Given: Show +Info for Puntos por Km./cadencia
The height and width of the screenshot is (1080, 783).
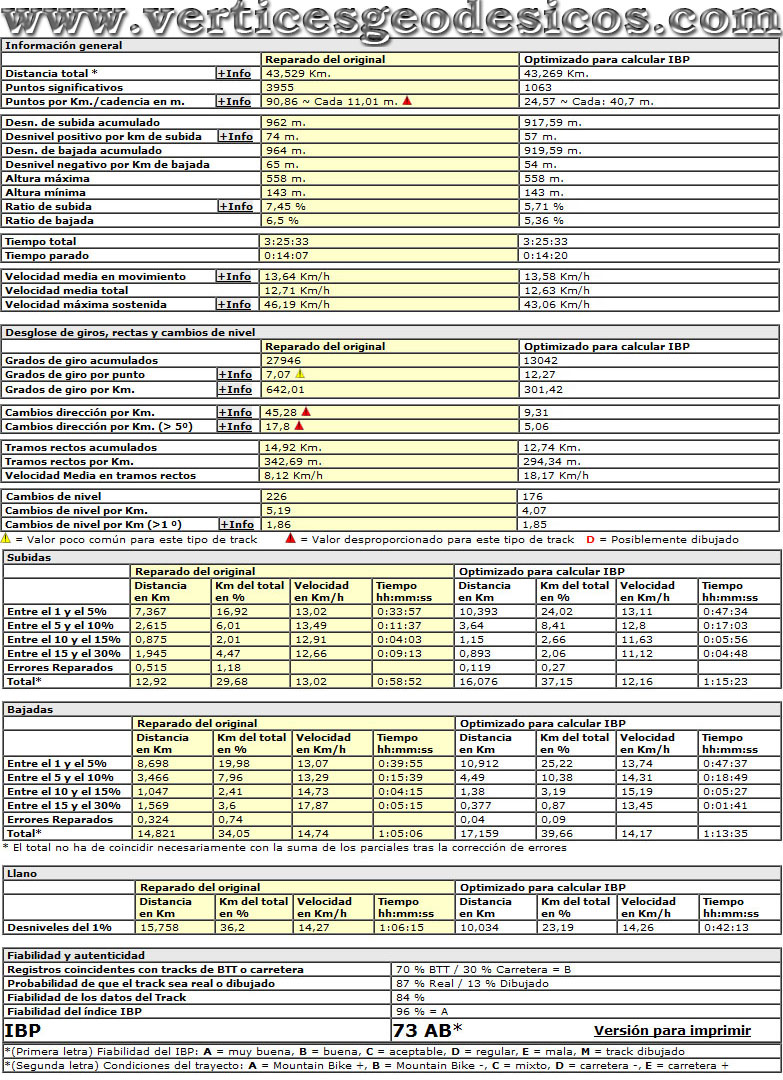Looking at the screenshot, I should [x=235, y=102].
